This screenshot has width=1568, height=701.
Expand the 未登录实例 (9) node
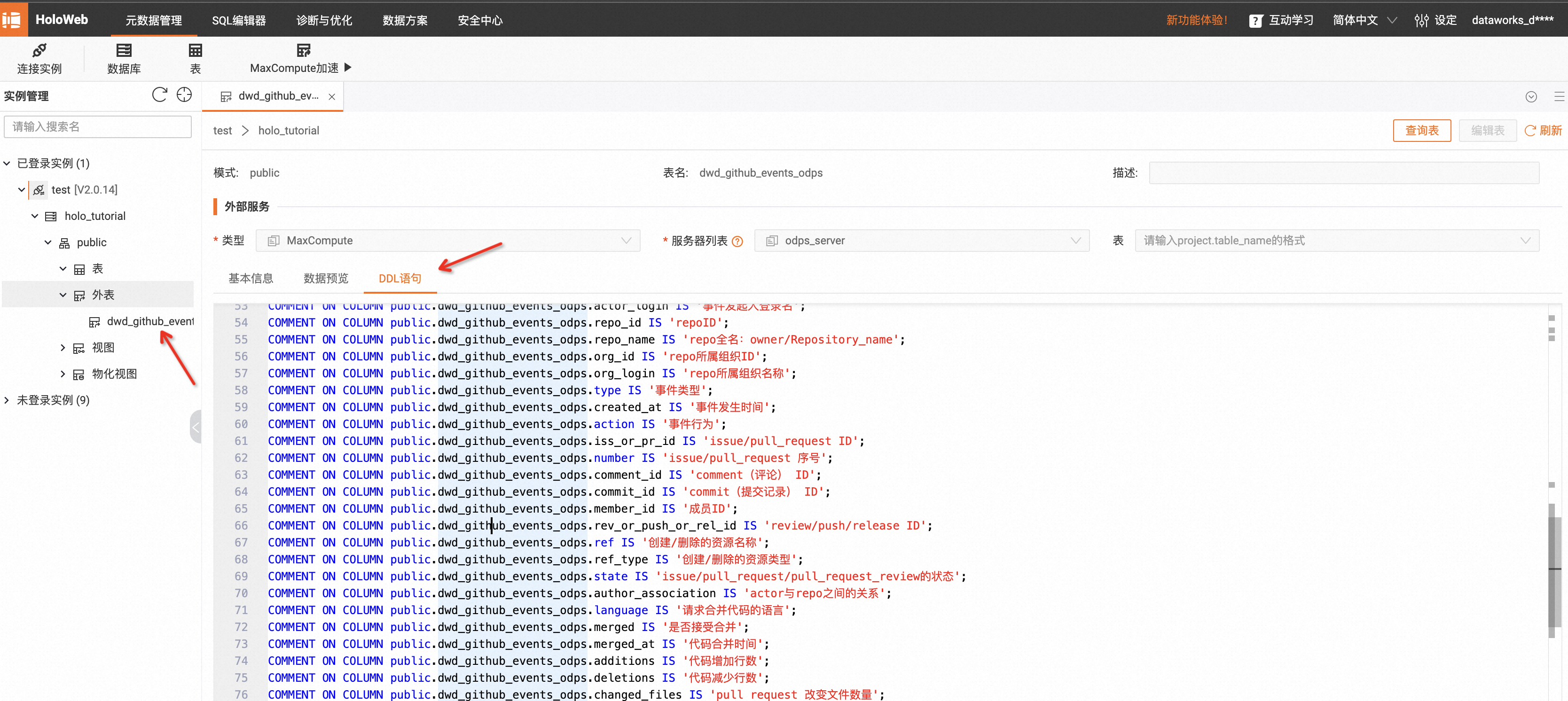(x=8, y=400)
